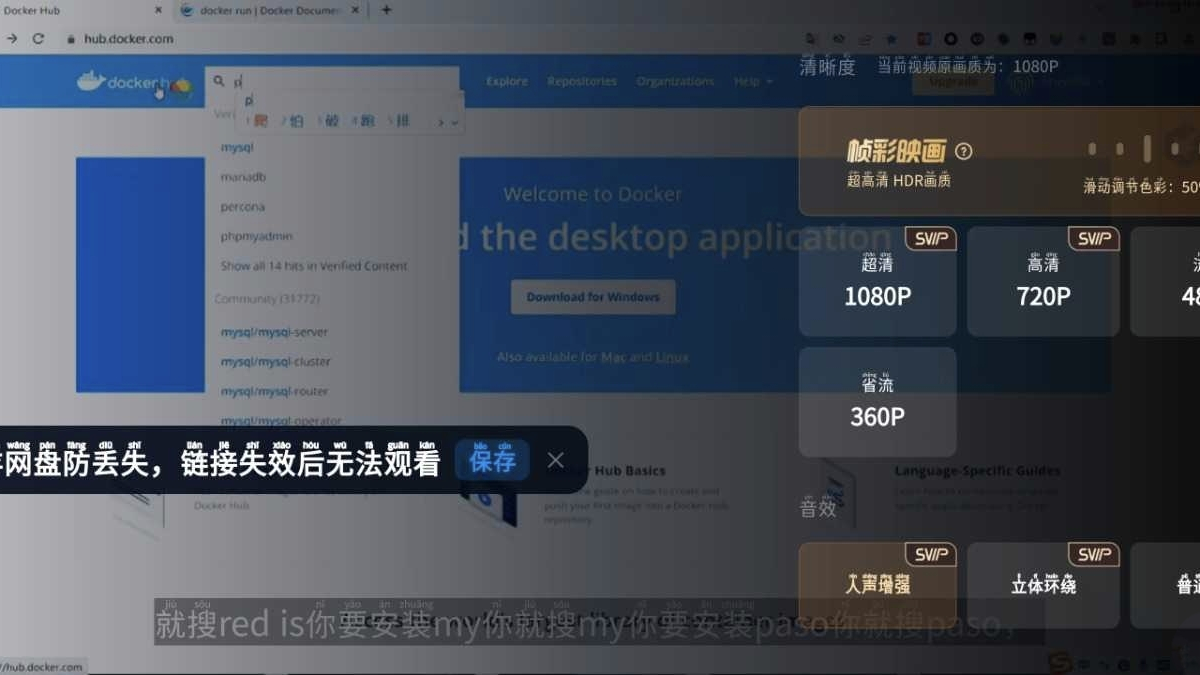Select the 720P 高清 quality option
This screenshot has width=1200, height=675.
pyautogui.click(x=1043, y=281)
